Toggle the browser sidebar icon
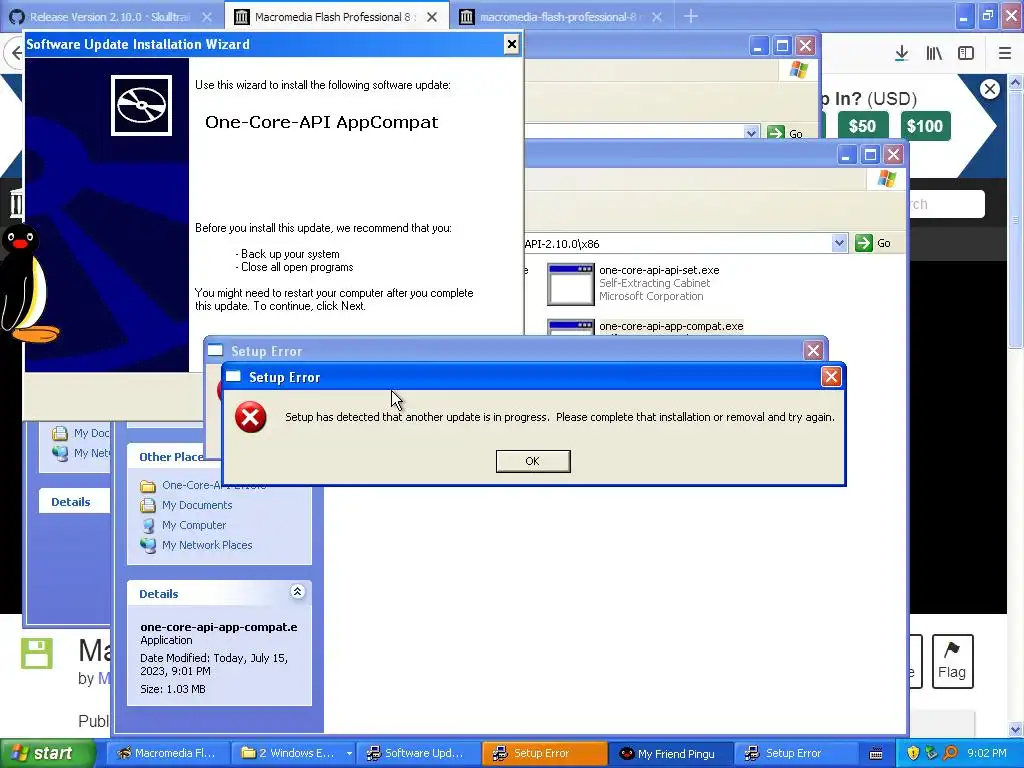 point(966,54)
